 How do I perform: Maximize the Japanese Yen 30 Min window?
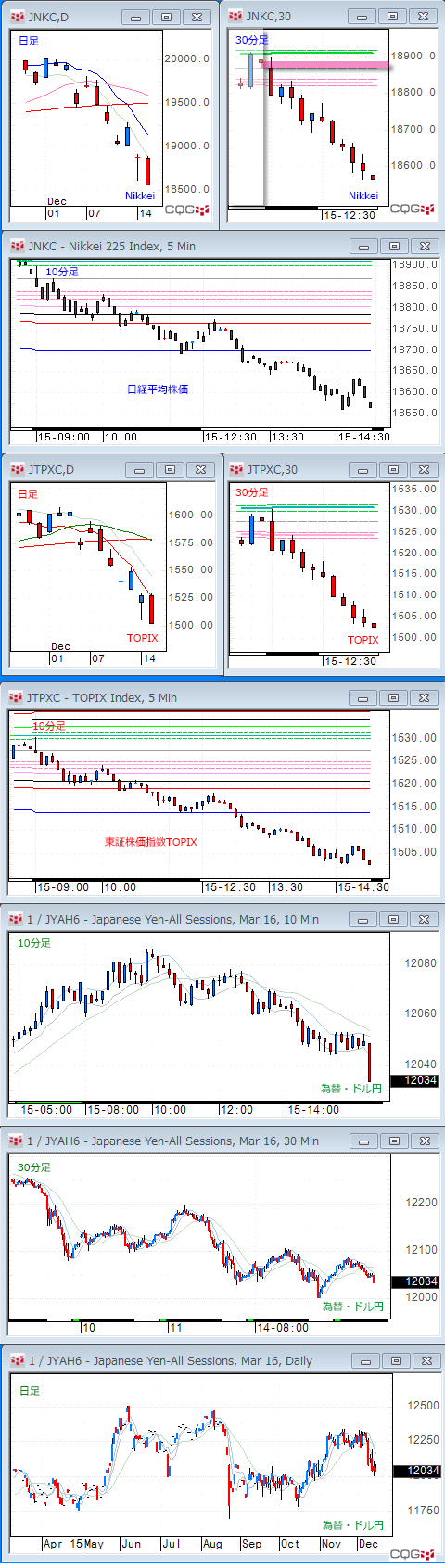click(x=394, y=1141)
